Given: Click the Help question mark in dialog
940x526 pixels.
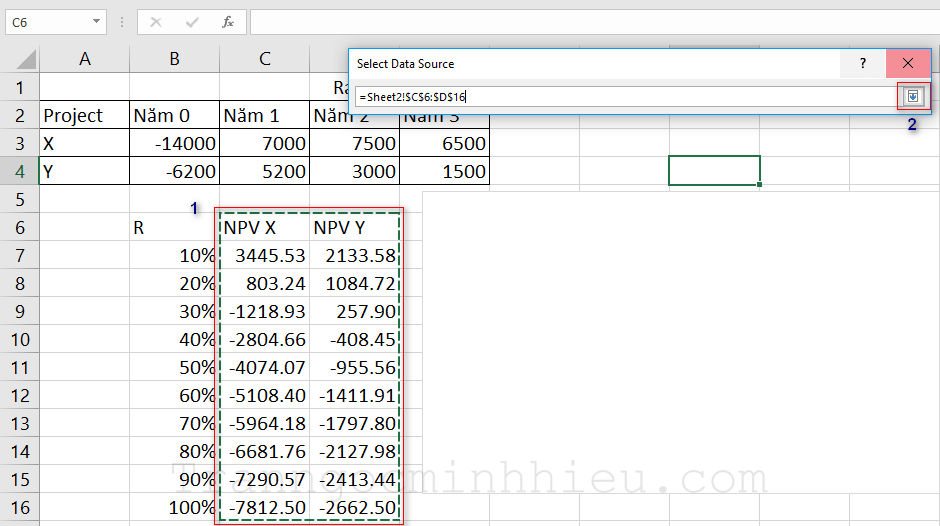Looking at the screenshot, I should [863, 63].
